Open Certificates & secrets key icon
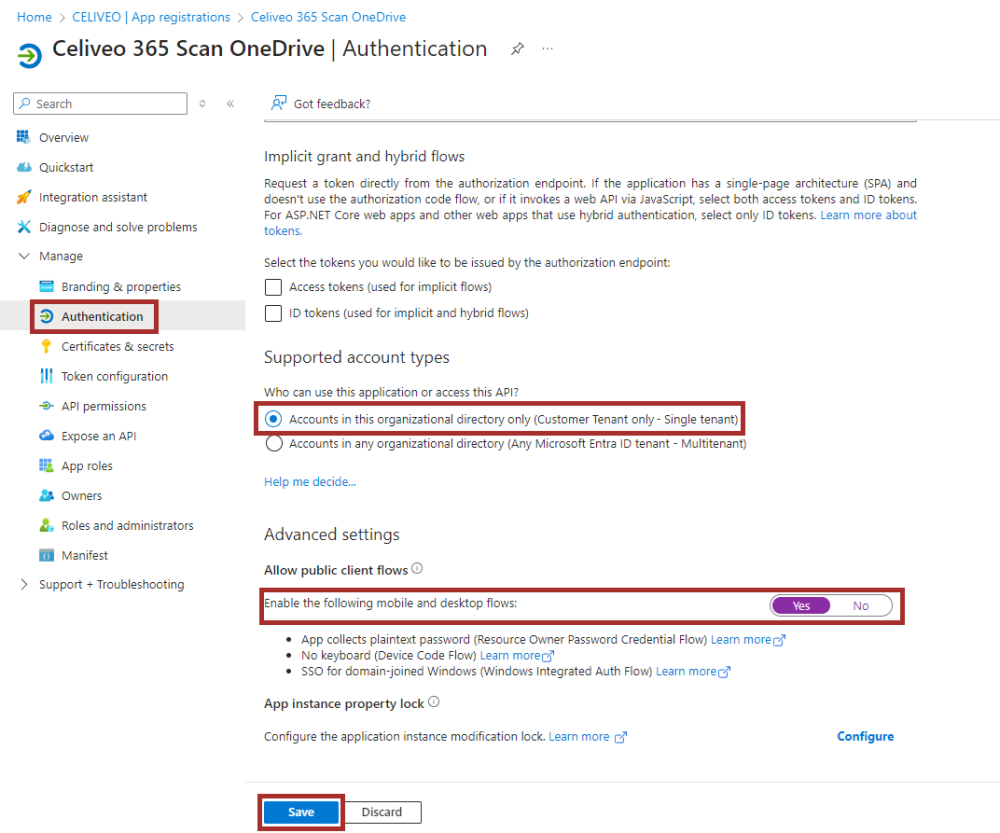This screenshot has height=833, width=1000. [x=45, y=347]
